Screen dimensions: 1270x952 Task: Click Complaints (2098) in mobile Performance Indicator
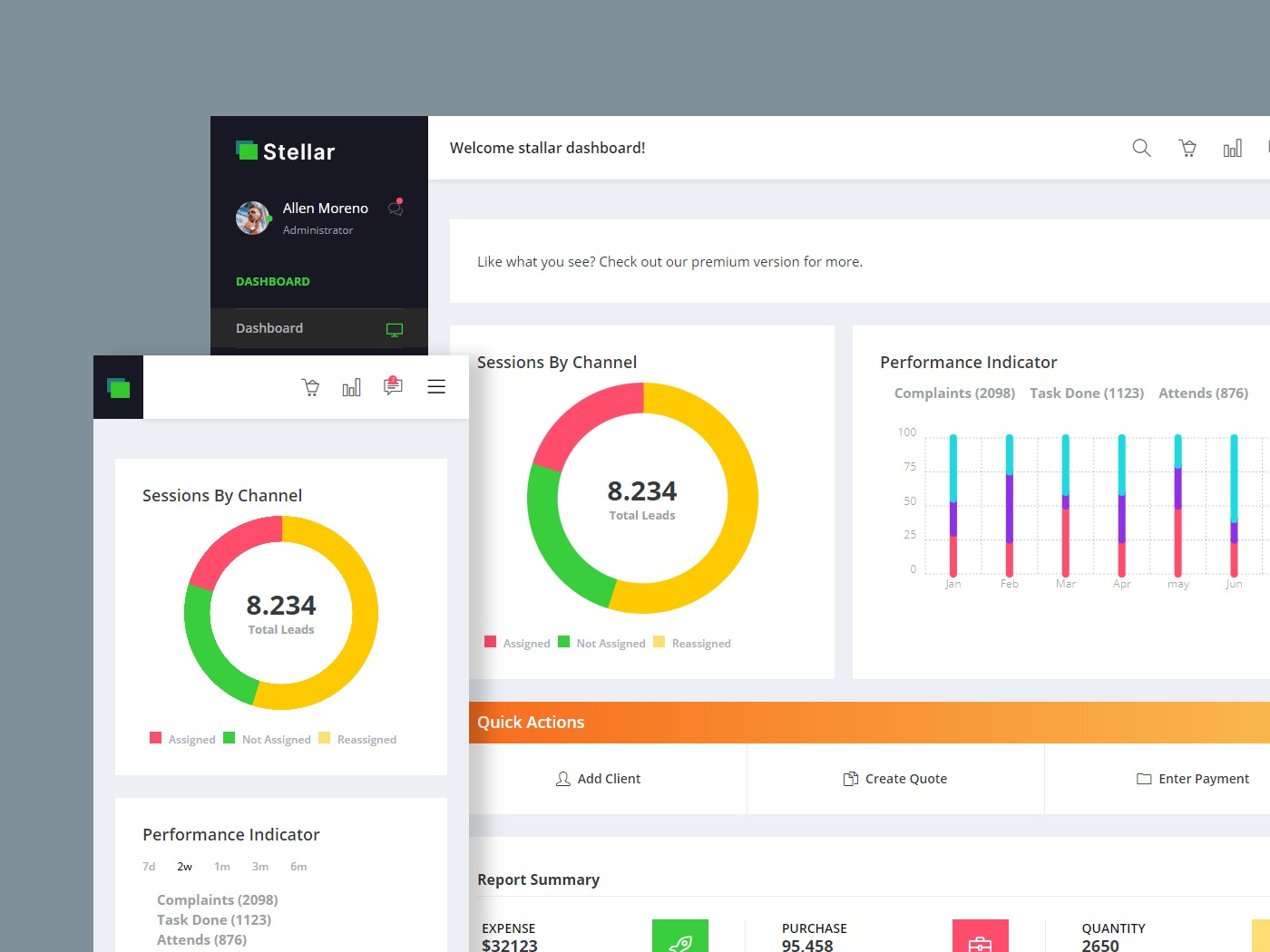[x=218, y=900]
